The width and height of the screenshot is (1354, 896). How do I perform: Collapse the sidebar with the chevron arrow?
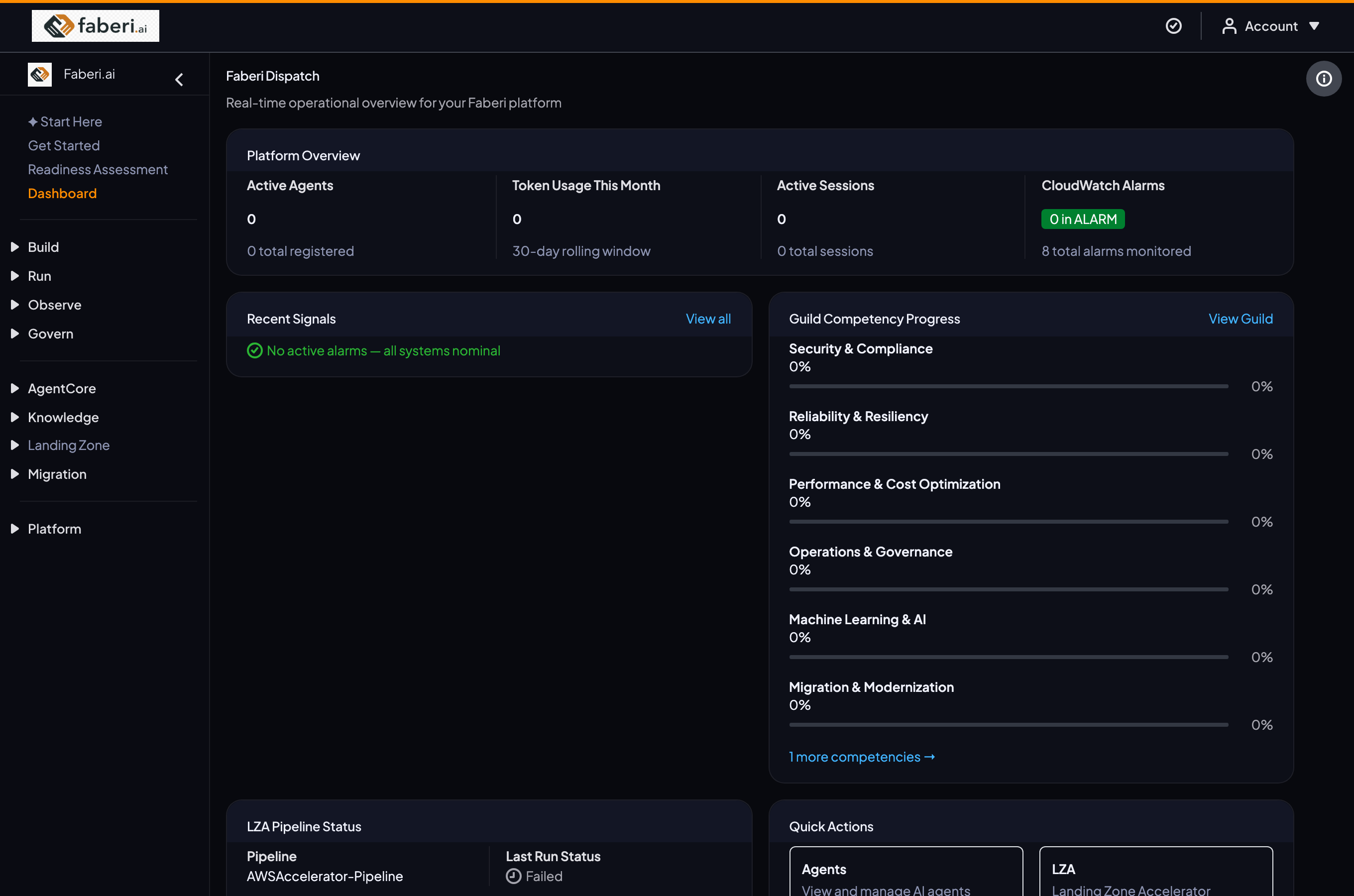[x=179, y=80]
